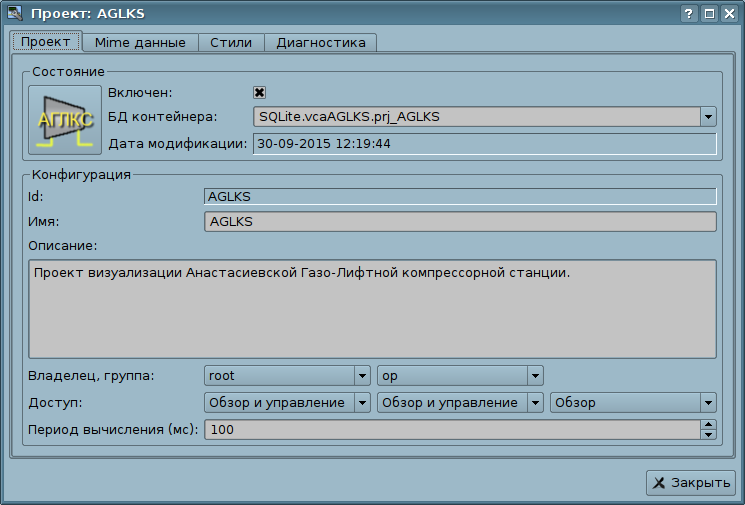Select the Диагностика tab

point(320,42)
